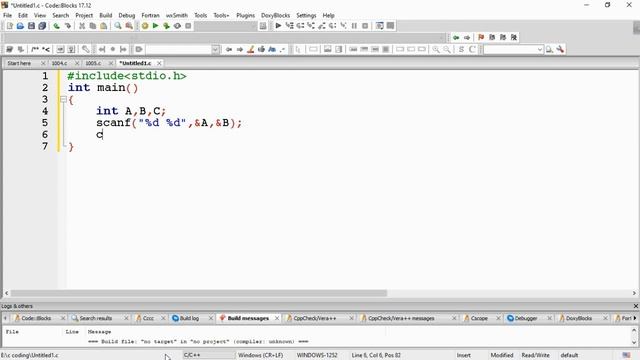Click the Find (magnifier) toolbar icon
640x360 pixels.
click(118, 26)
